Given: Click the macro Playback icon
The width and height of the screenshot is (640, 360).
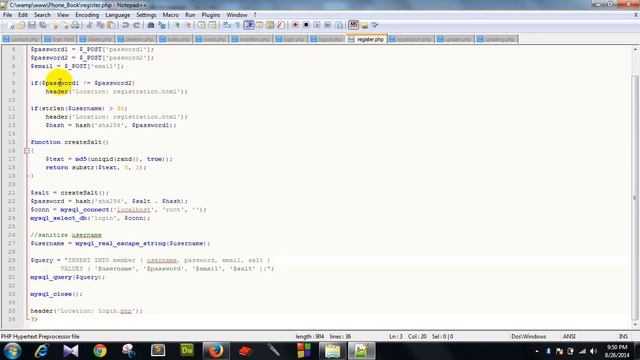Looking at the screenshot, I should 317,25.
